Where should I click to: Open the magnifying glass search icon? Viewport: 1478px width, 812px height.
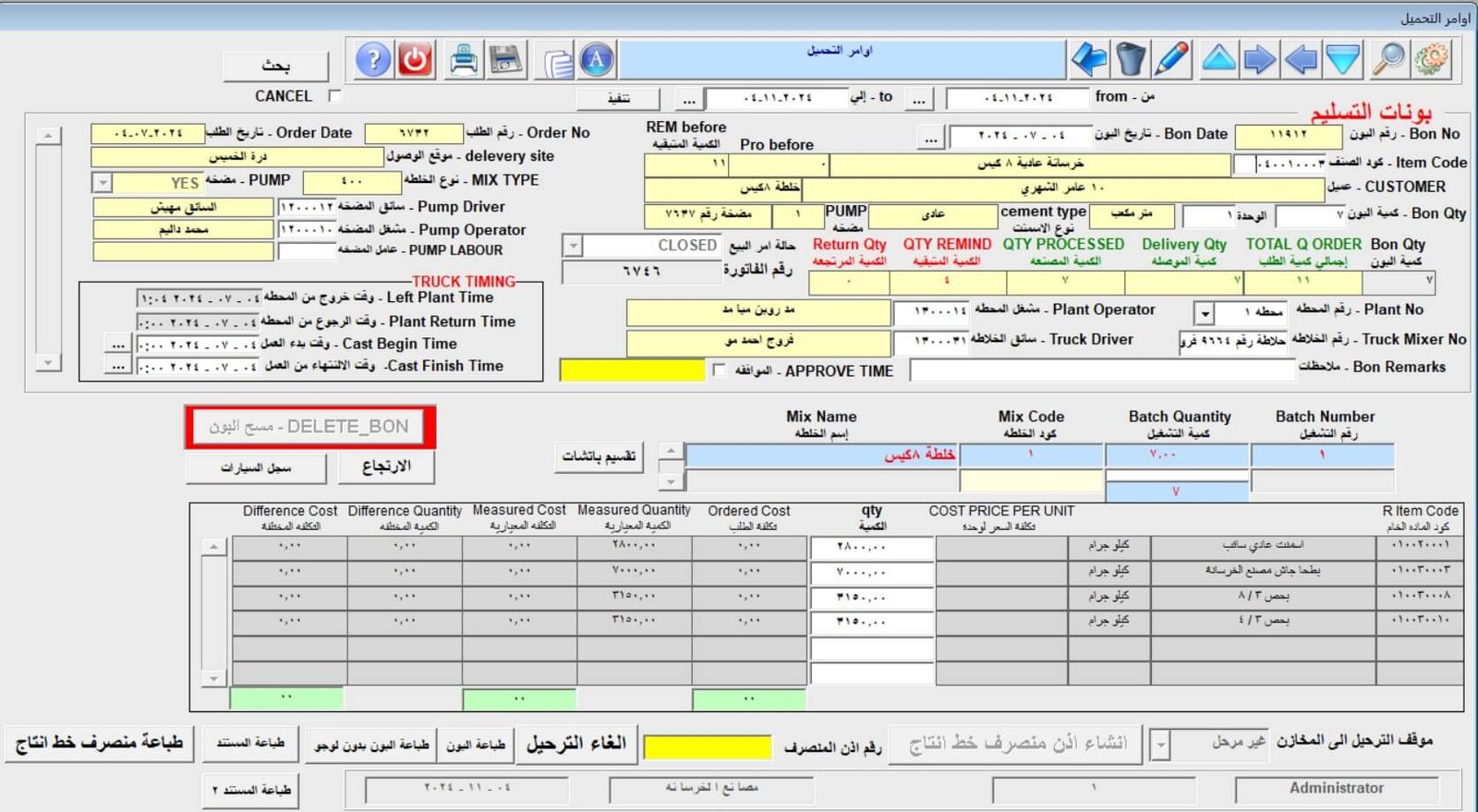point(1387,60)
